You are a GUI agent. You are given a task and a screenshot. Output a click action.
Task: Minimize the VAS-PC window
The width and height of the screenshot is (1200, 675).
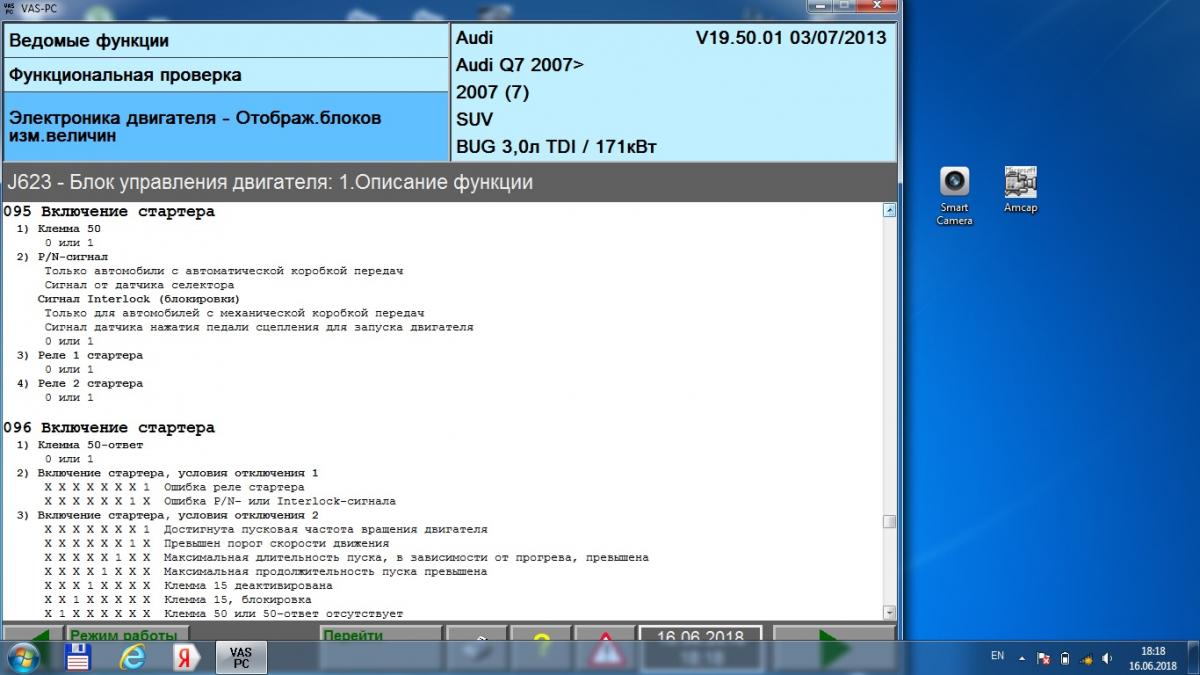(x=819, y=6)
